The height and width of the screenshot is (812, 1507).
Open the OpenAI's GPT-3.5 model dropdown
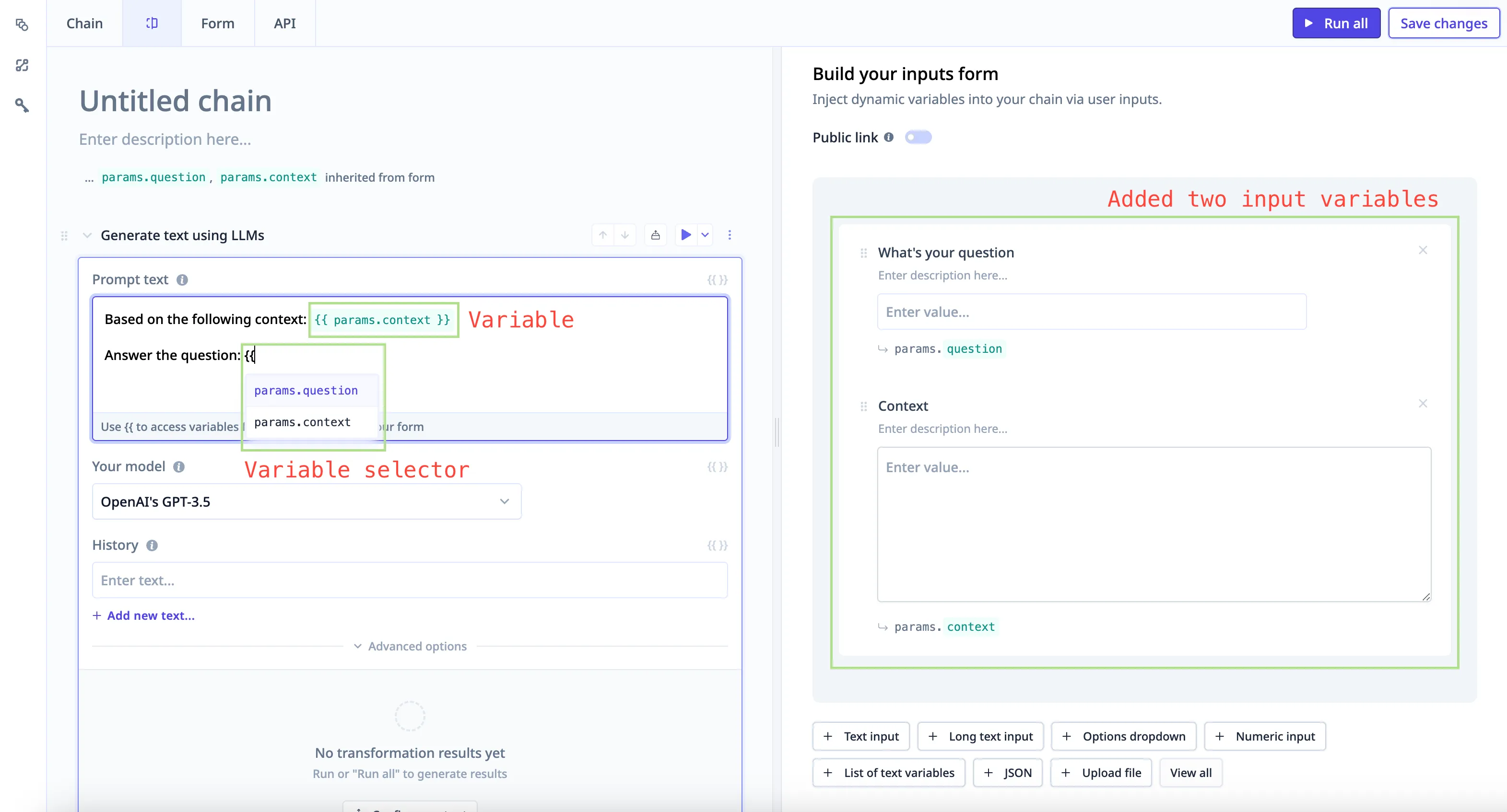[x=306, y=501]
